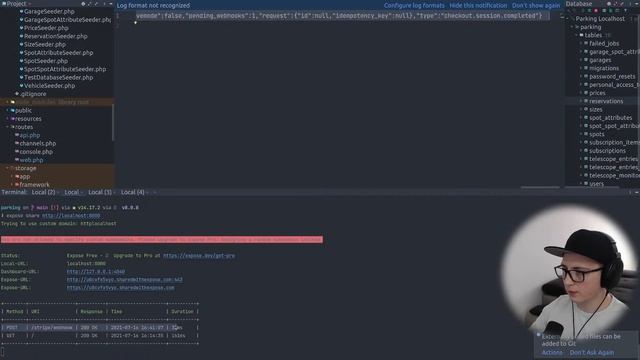Switch to the Local (4) terminal tab
This screenshot has width=640, height=360.
coord(133,192)
